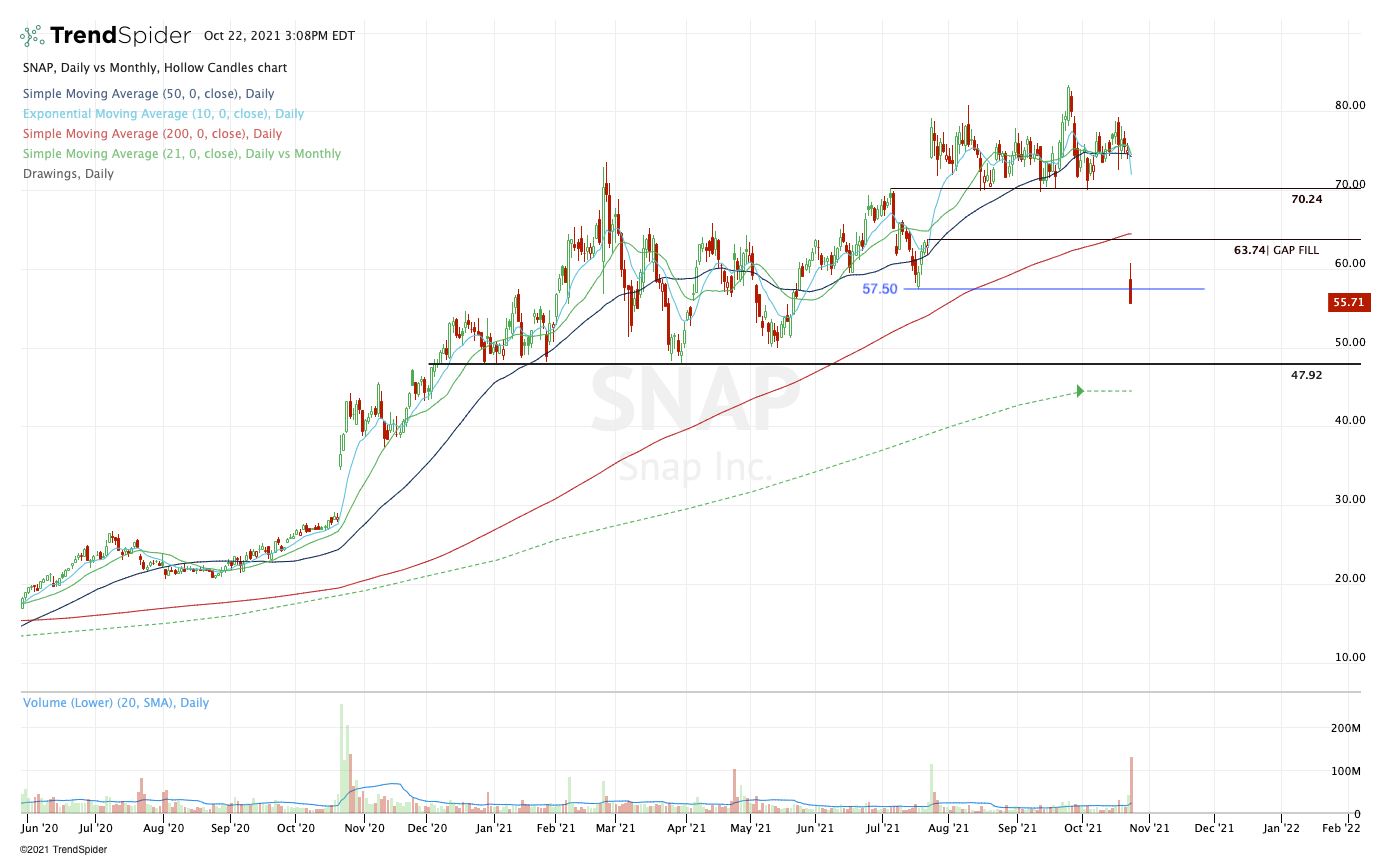Select the 200 Simple Moving Average legend entry

tap(151, 134)
